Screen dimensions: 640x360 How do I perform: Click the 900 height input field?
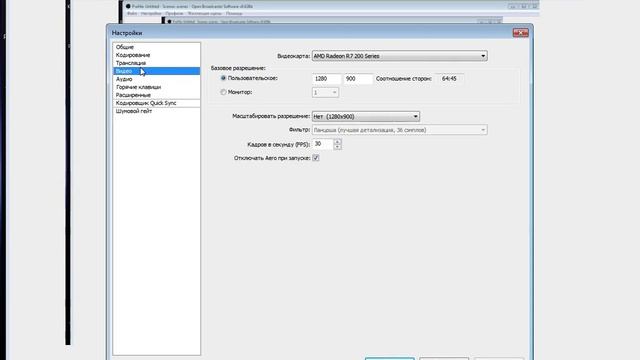tap(358, 79)
